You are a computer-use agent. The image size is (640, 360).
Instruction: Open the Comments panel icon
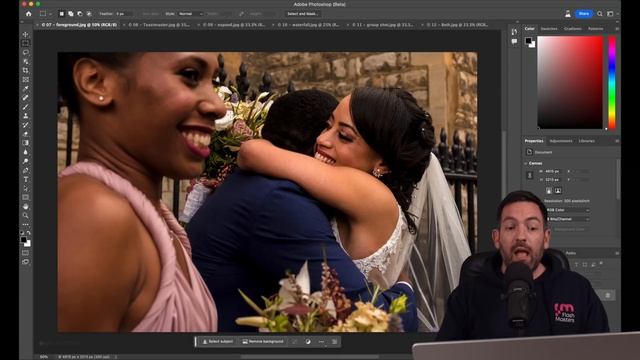[514, 41]
